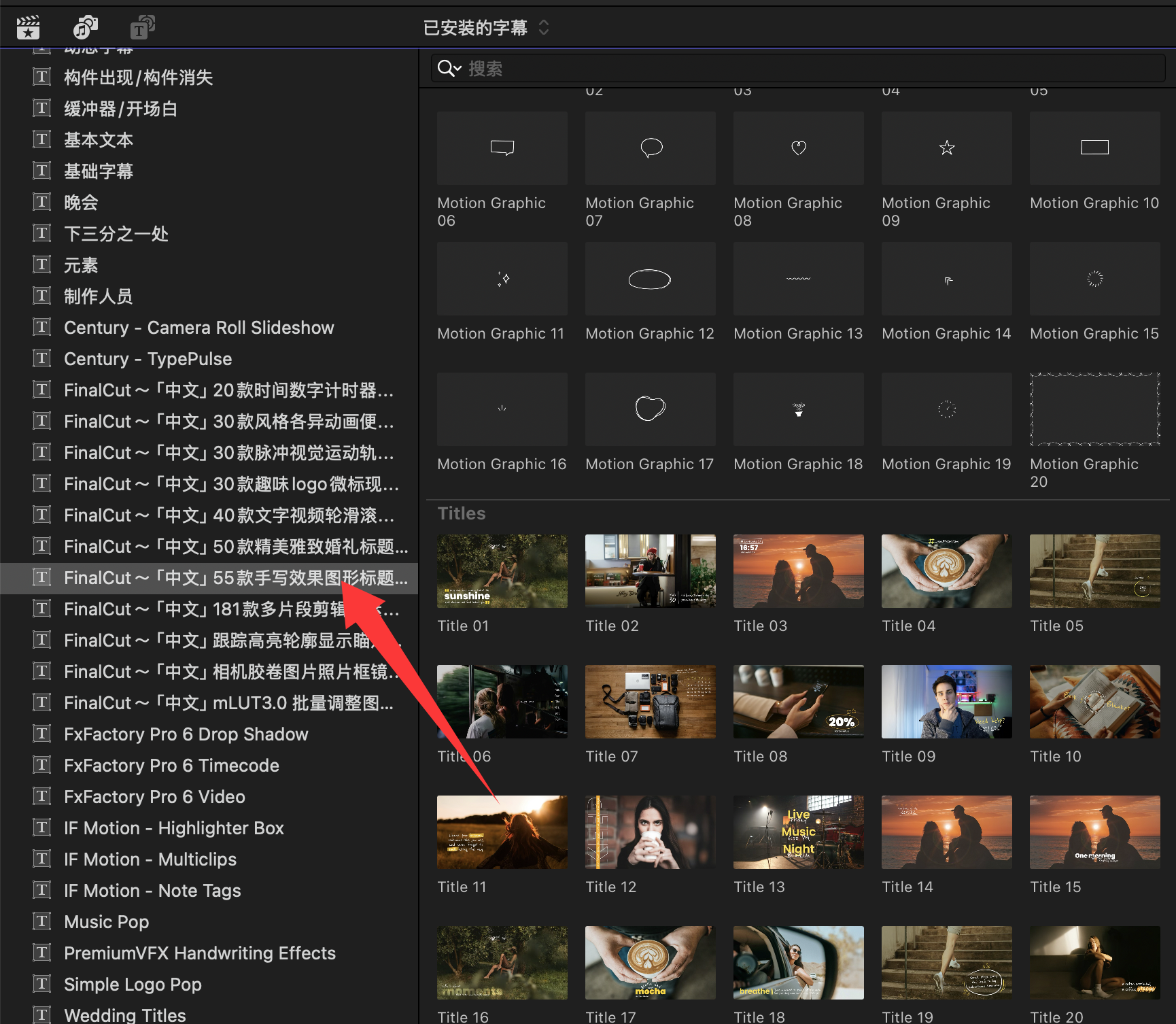Select the Title 01 sunshine thumbnail
Image resolution: width=1176 pixels, height=1024 pixels.
[x=502, y=571]
